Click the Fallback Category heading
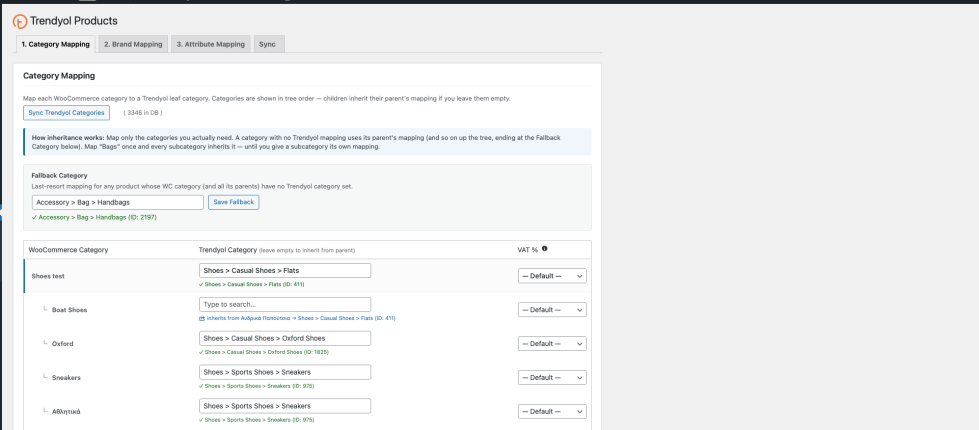 pyautogui.click(x=59, y=175)
